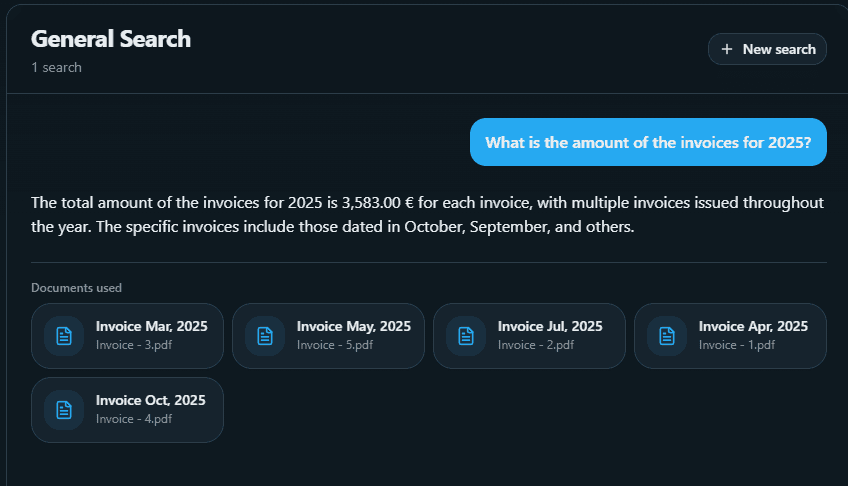
Task: Click the plus icon in New search
Action: coord(727,49)
